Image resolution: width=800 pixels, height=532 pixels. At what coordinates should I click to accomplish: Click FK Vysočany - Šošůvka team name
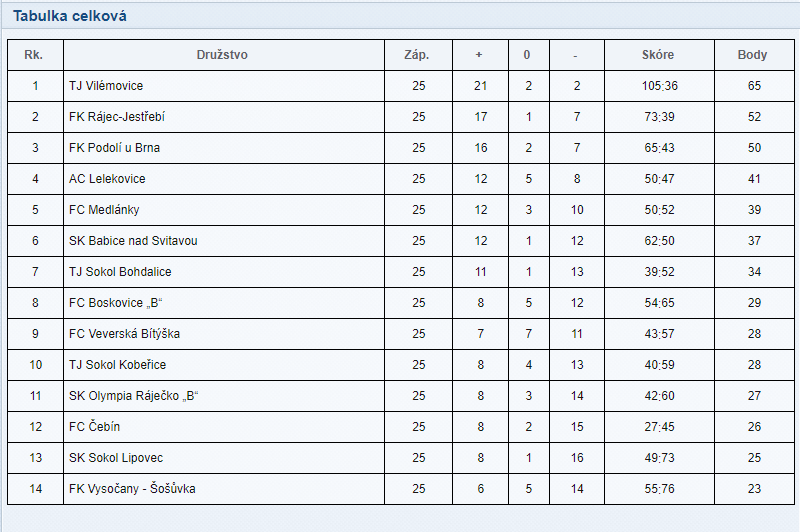pyautogui.click(x=132, y=489)
